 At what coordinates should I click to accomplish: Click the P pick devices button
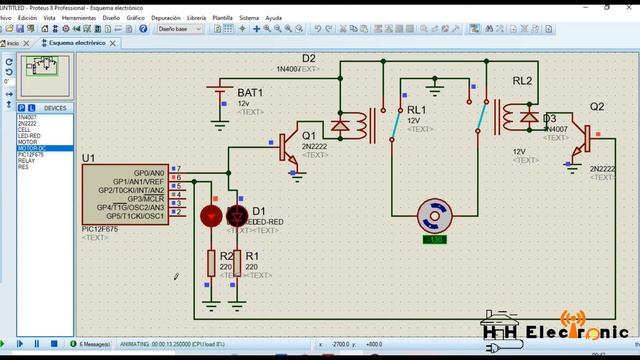pyautogui.click(x=22, y=108)
